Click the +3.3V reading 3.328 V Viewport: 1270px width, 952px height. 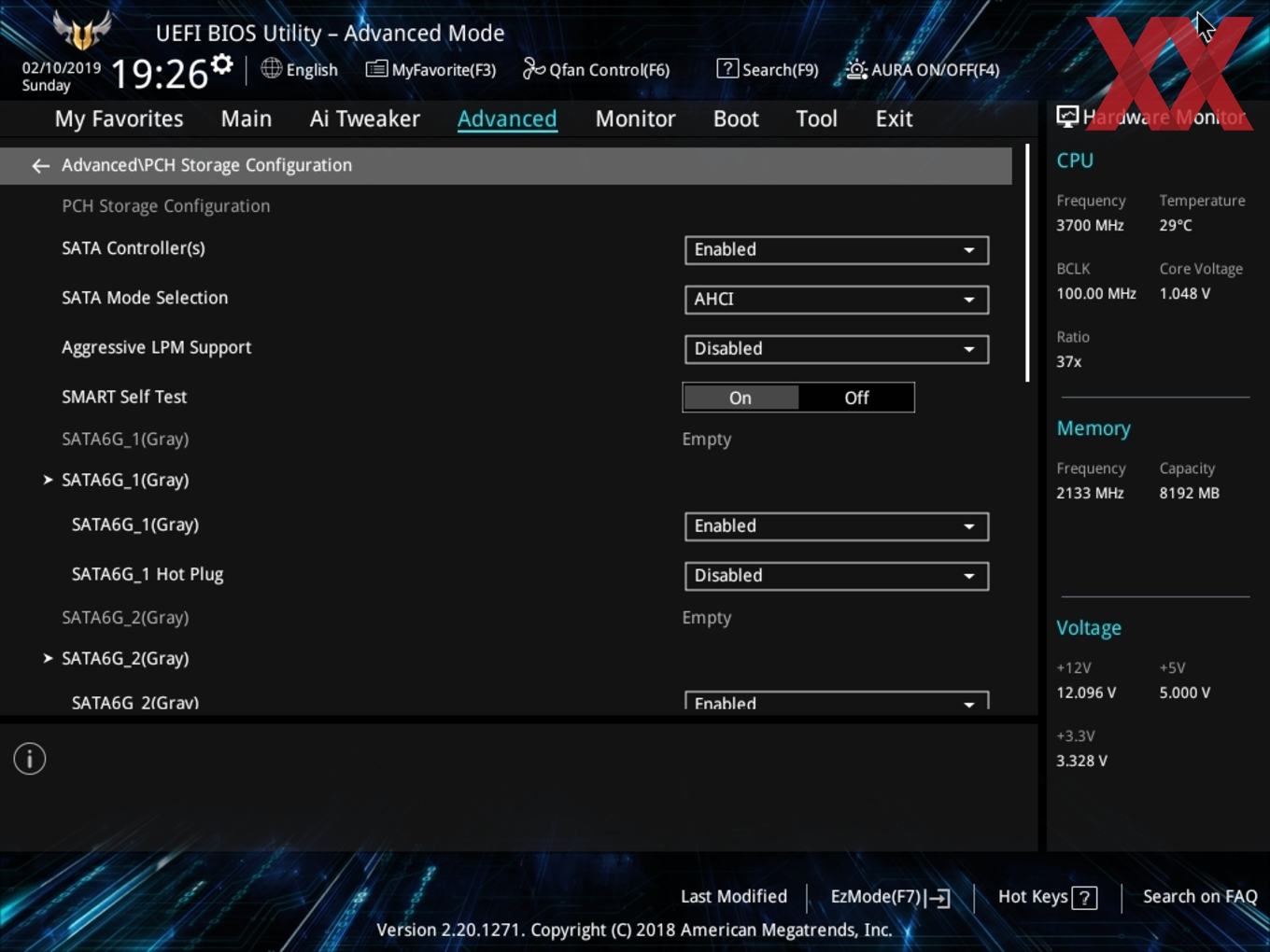pyautogui.click(x=1081, y=761)
